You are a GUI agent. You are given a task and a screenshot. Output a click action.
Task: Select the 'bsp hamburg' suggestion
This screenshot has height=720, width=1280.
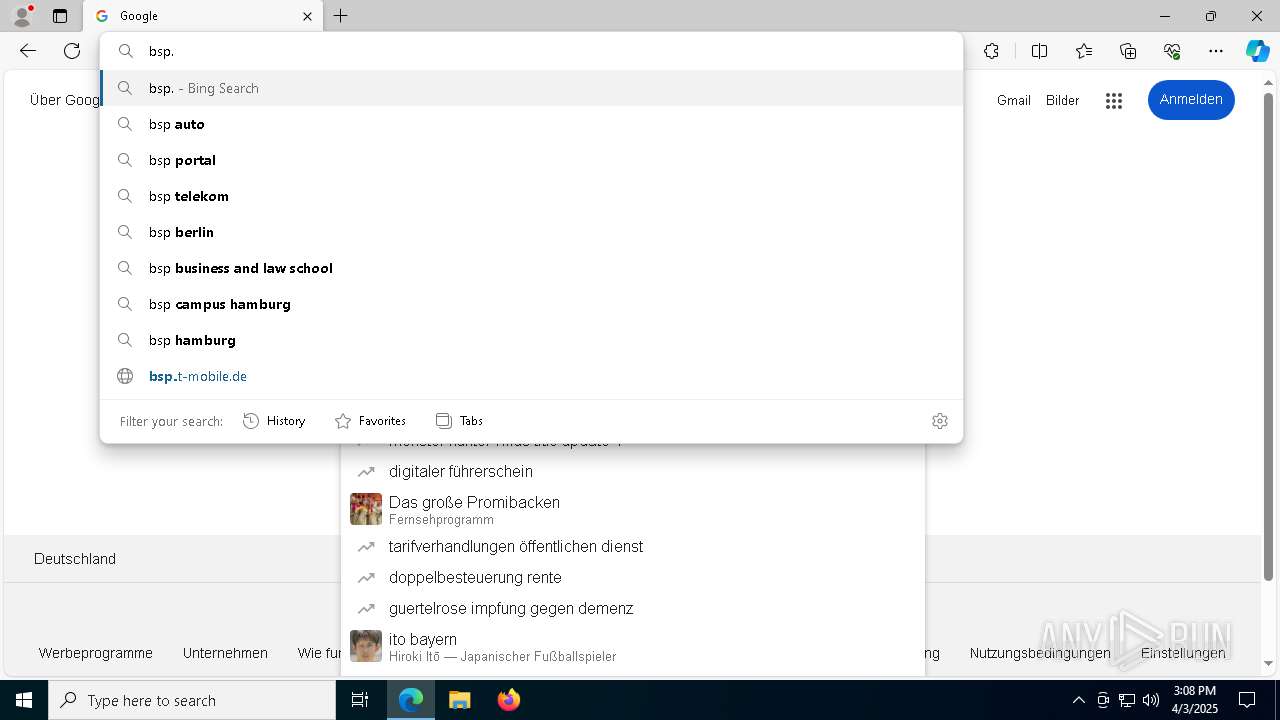pos(531,340)
